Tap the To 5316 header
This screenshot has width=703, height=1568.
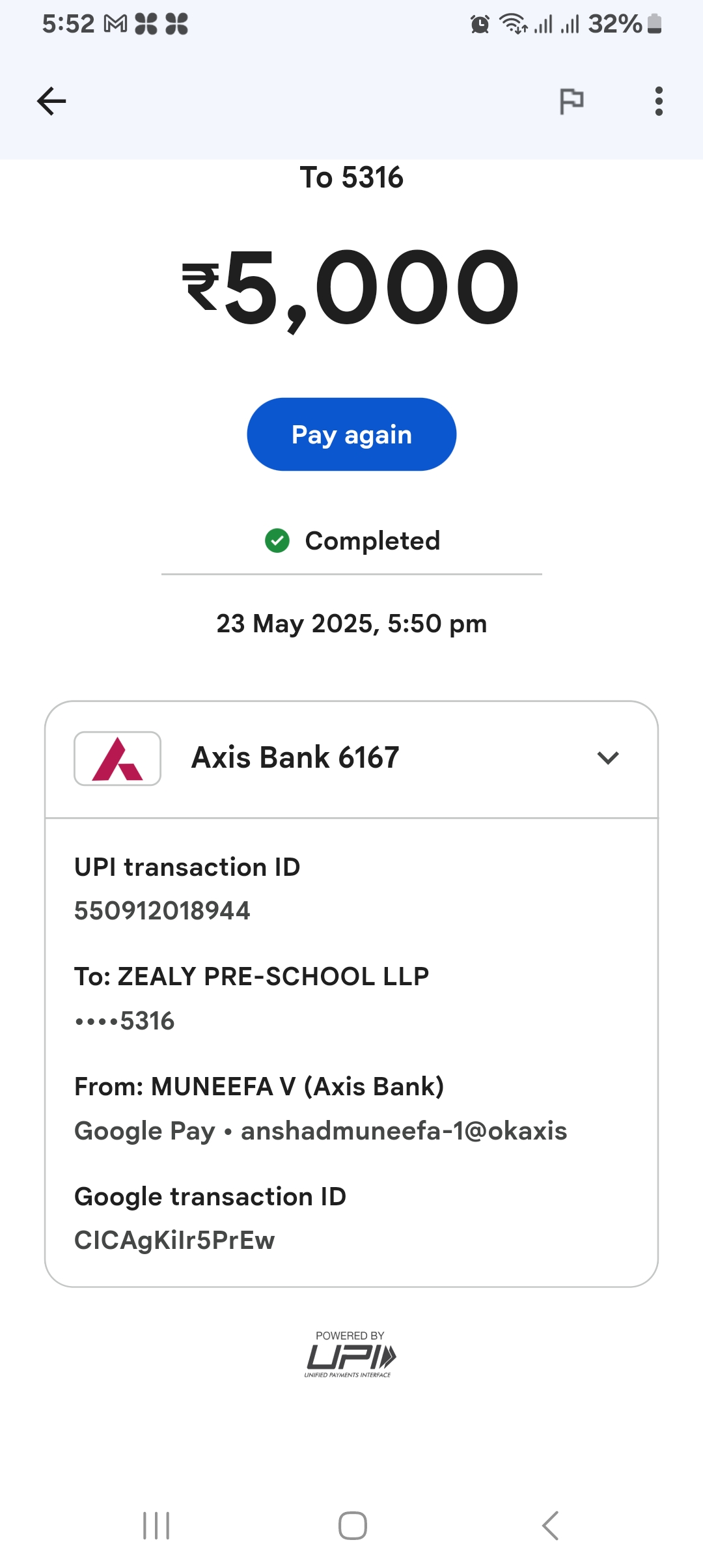click(x=351, y=177)
